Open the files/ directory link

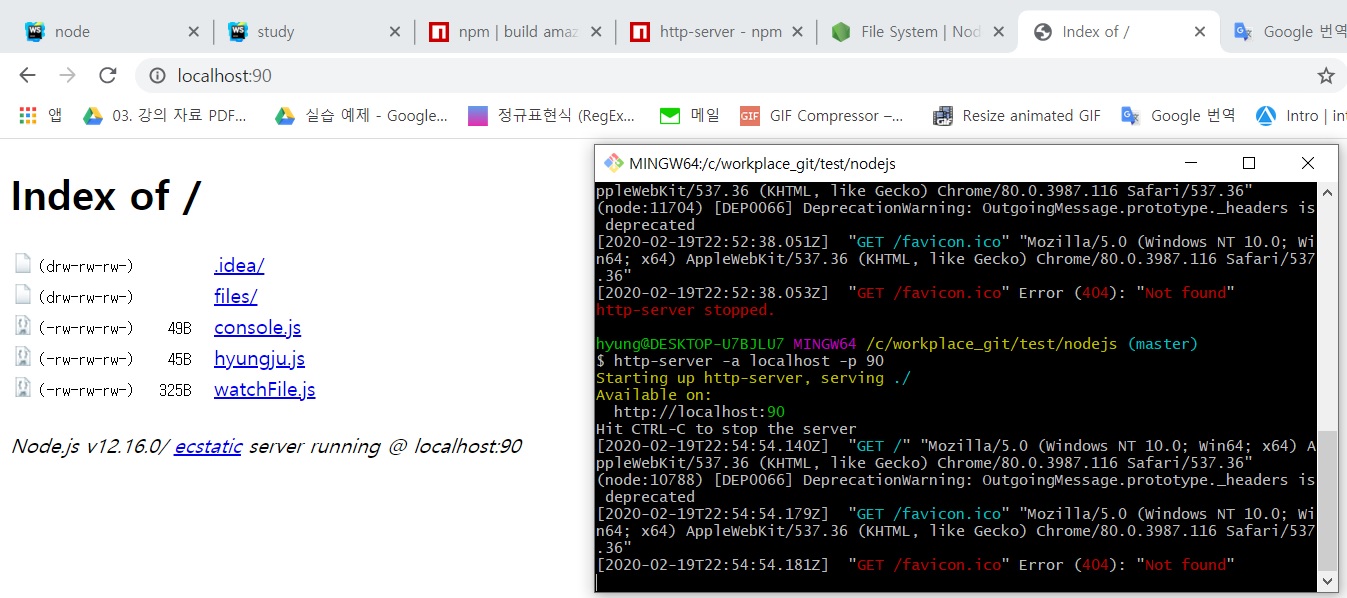click(x=235, y=297)
